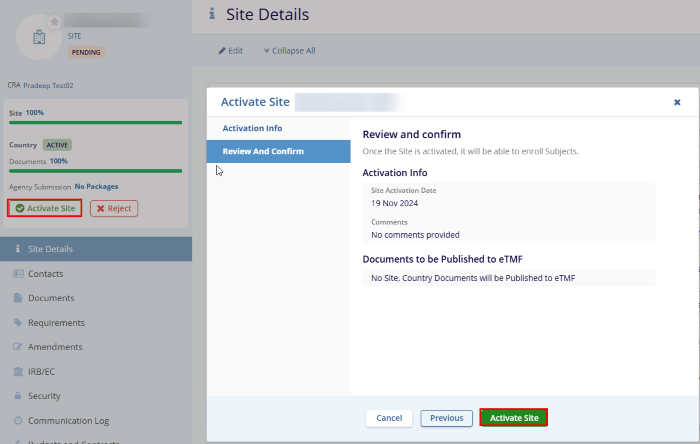Open Documents from the sidebar

(x=51, y=298)
